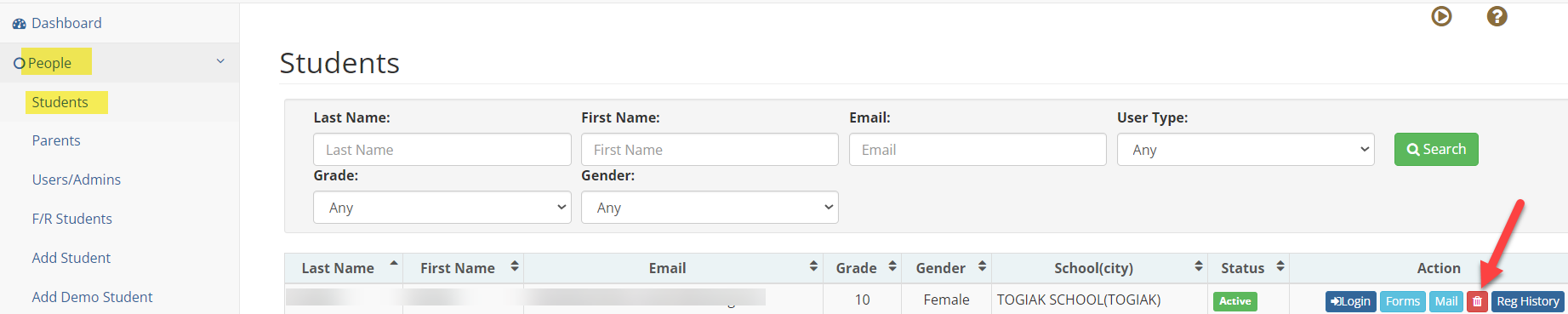
Task: Sort the Status column arrows
Action: (x=1280, y=267)
